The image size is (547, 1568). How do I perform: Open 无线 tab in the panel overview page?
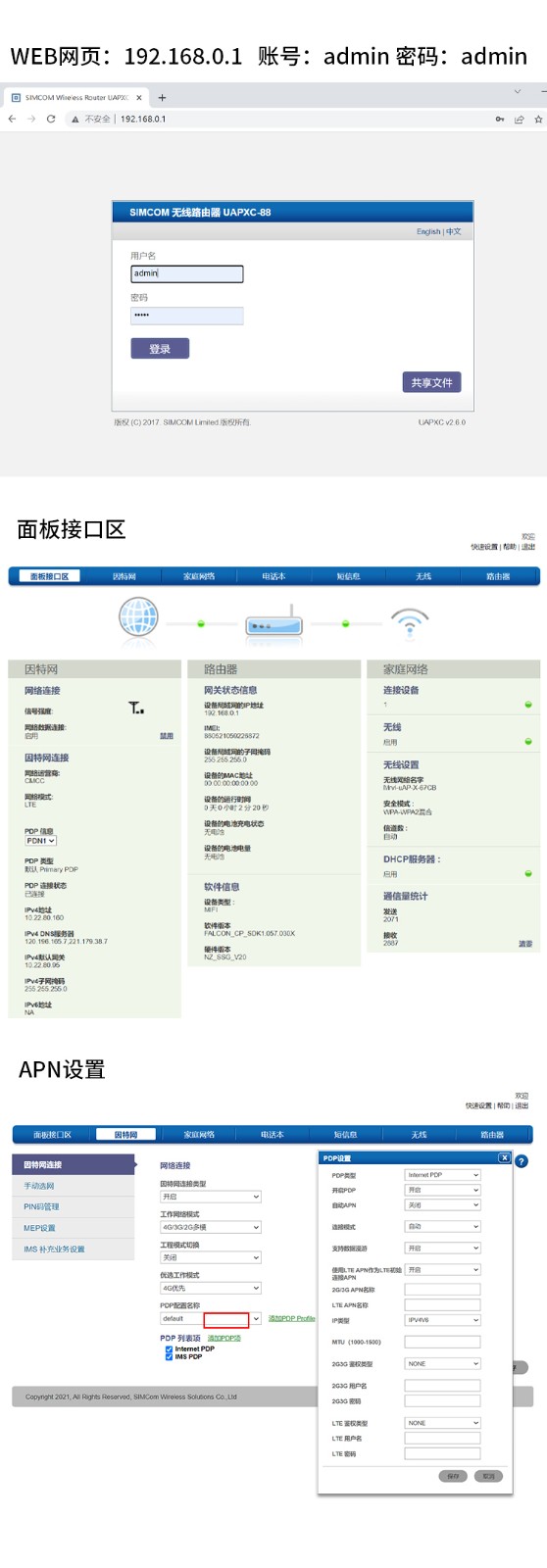(423, 576)
